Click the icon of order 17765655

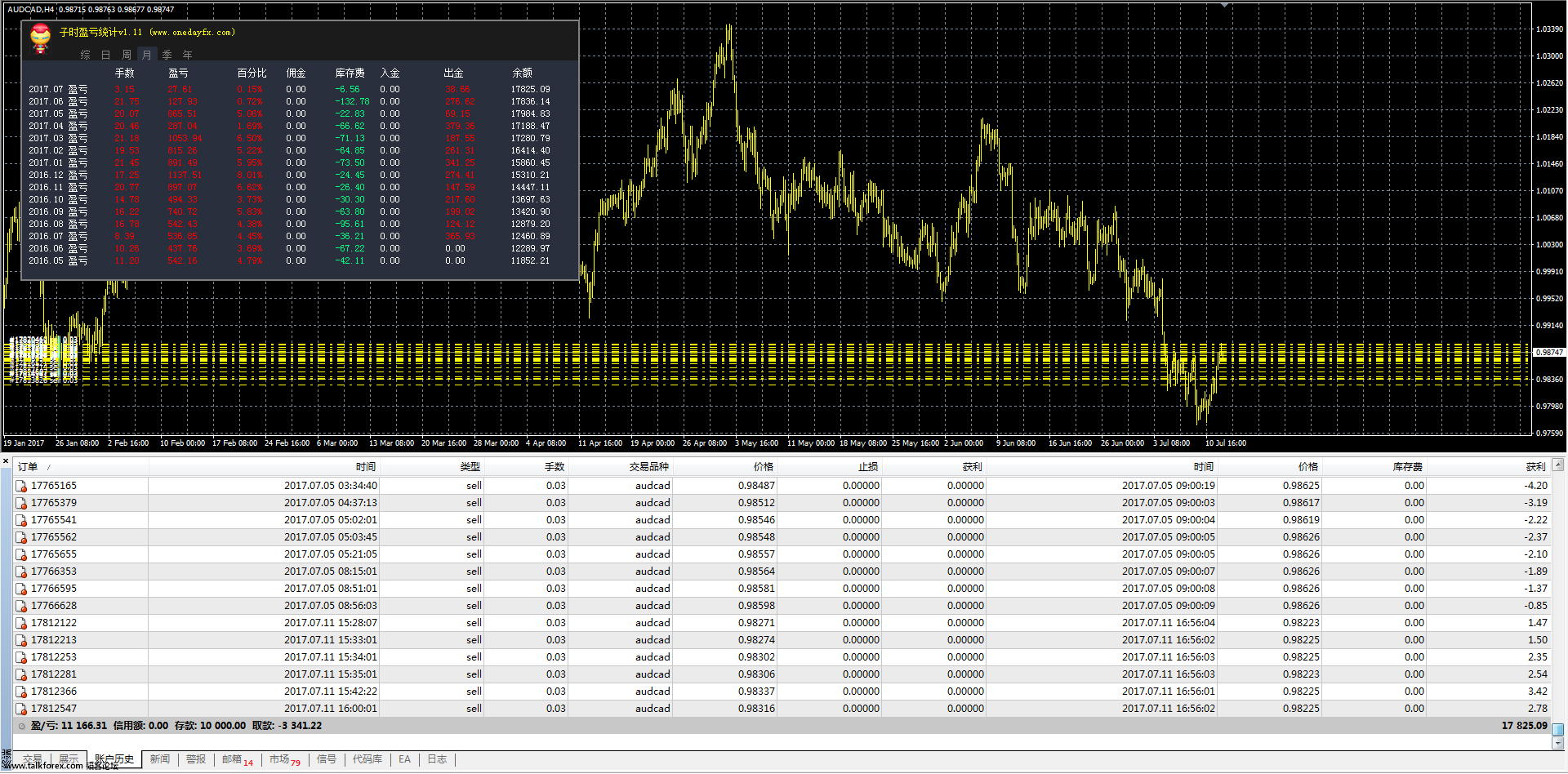click(x=21, y=554)
